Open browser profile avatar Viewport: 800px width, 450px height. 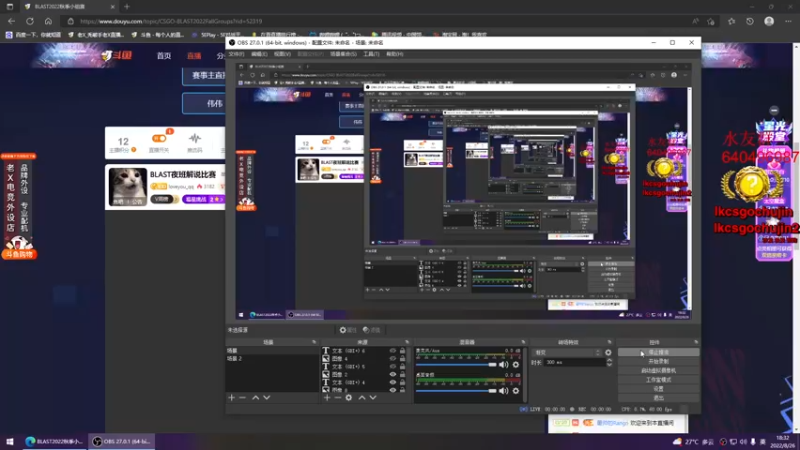(x=769, y=21)
